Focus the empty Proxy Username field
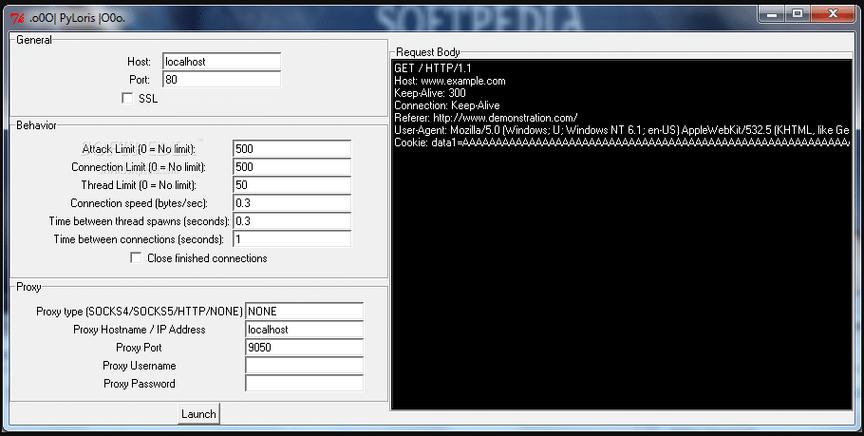Viewport: 864px width, 436px height. click(x=304, y=365)
